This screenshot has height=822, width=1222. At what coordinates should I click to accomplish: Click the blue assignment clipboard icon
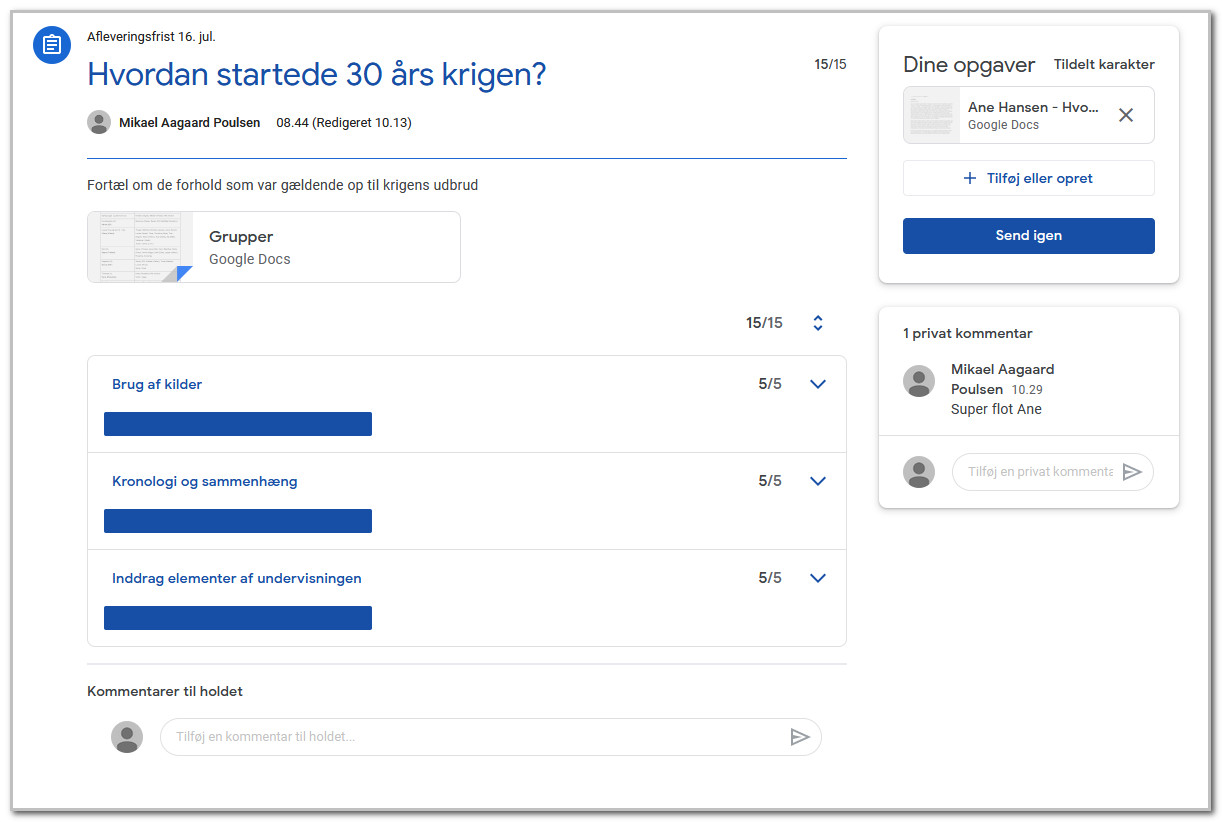pos(52,45)
